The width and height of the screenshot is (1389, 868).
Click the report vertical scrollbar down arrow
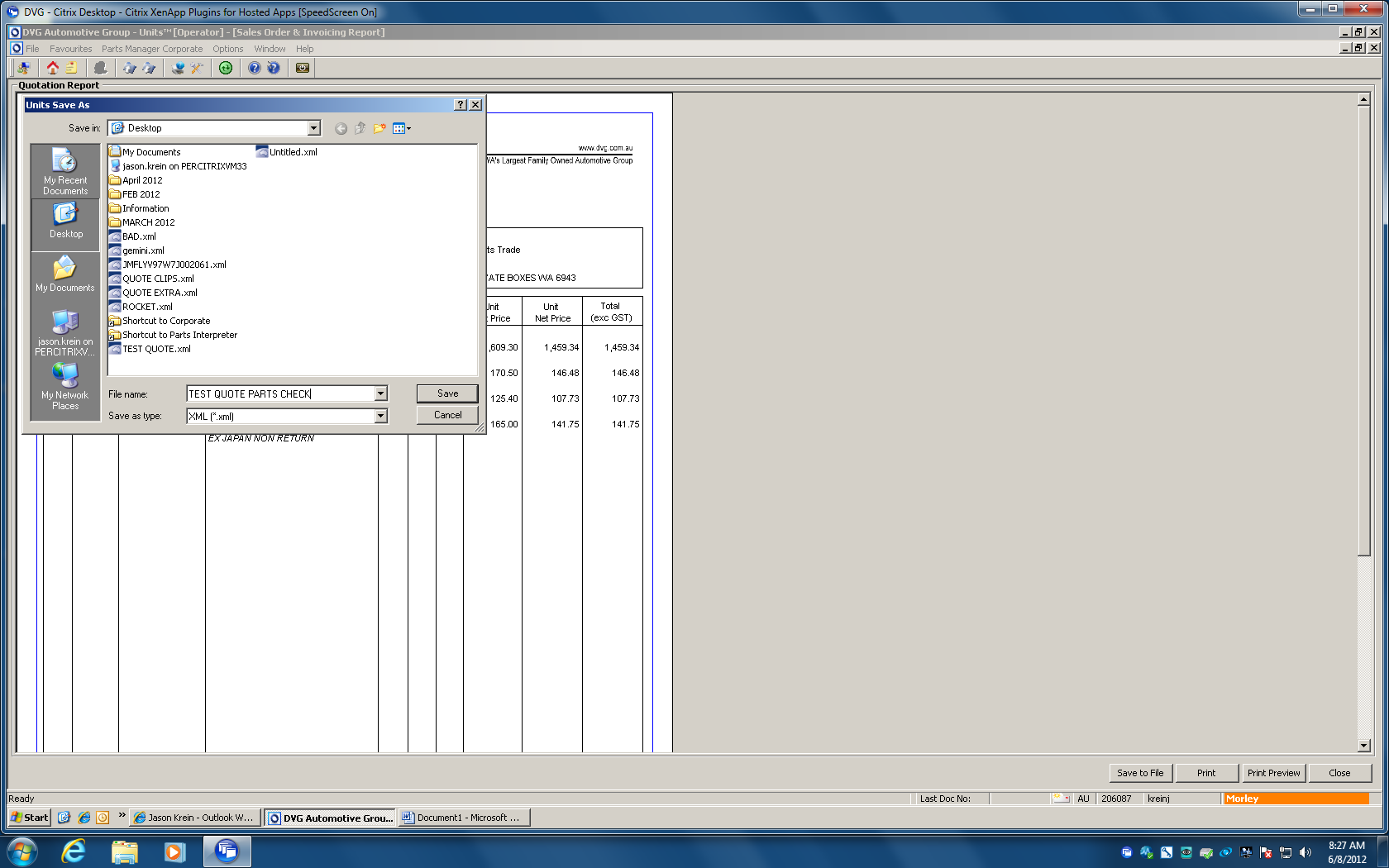point(1363,746)
